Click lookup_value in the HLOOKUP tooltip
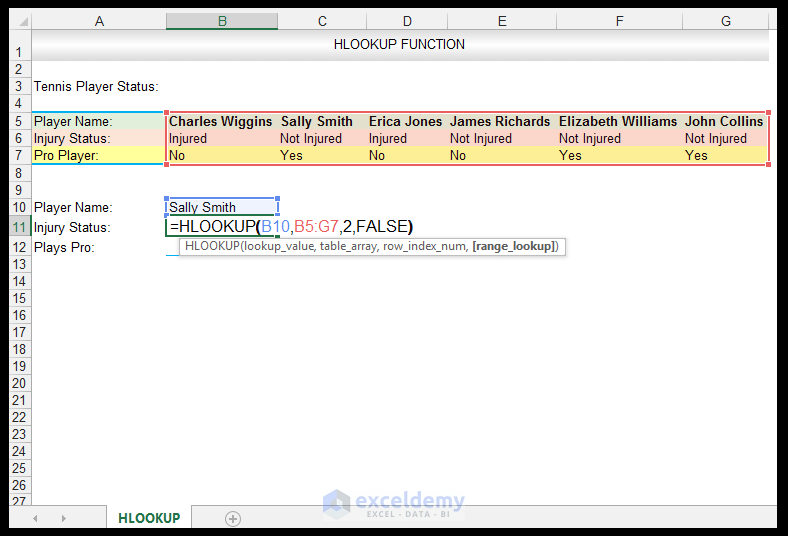This screenshot has width=788, height=536. pyautogui.click(x=279, y=246)
